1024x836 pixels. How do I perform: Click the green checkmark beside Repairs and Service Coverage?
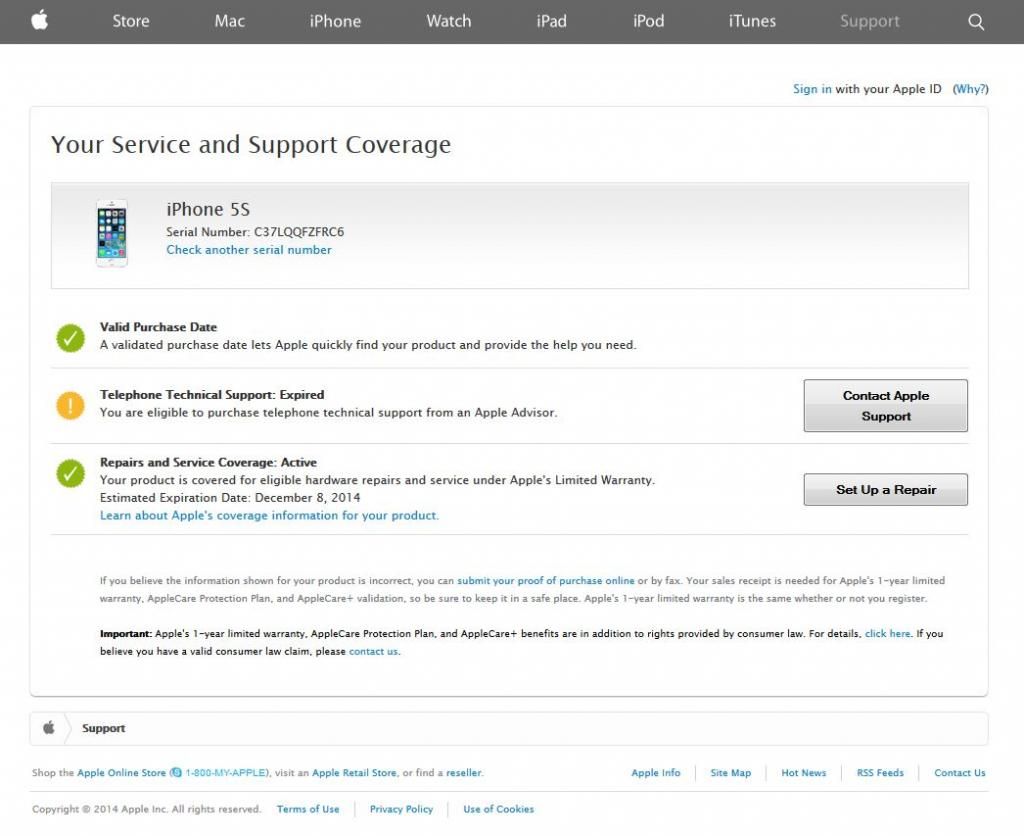point(70,473)
